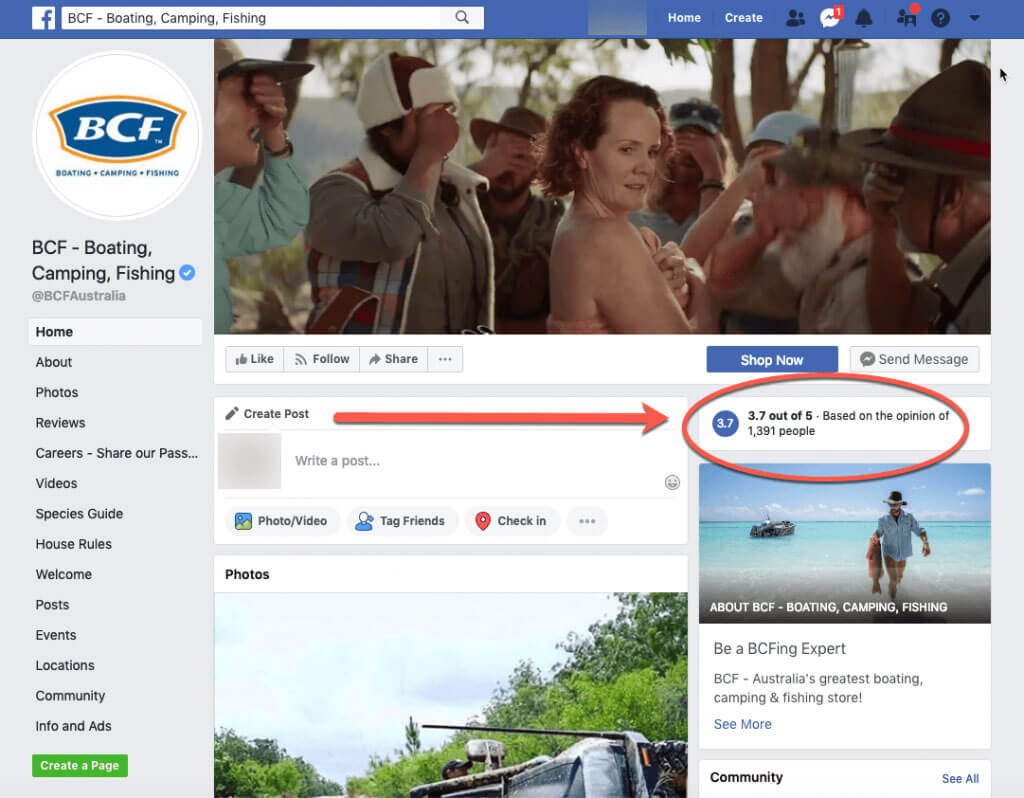Click Tag Friends button

click(400, 521)
